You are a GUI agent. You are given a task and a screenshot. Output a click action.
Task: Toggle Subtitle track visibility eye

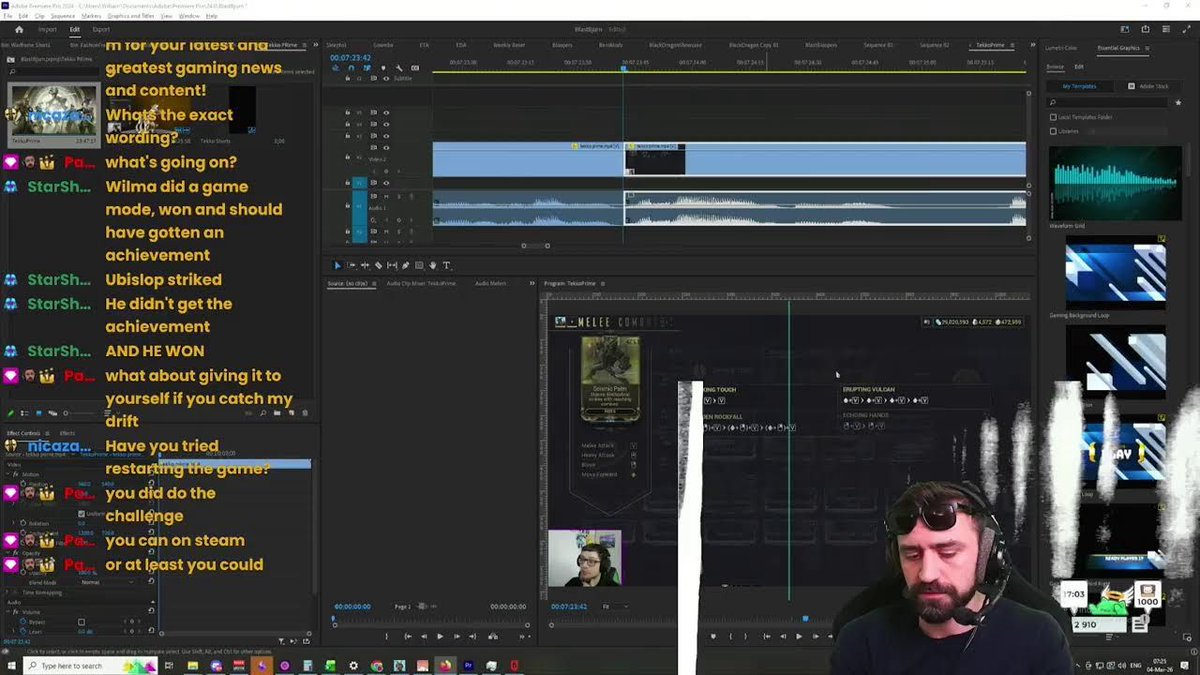(386, 78)
